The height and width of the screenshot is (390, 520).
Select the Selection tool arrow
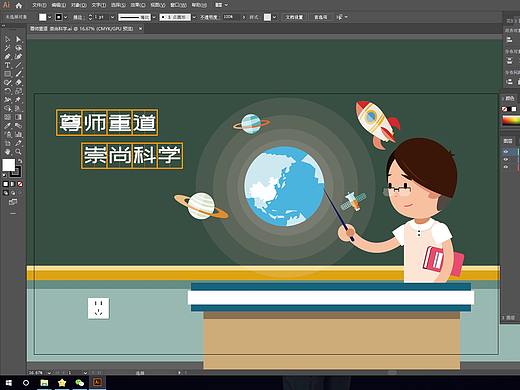pos(7,39)
